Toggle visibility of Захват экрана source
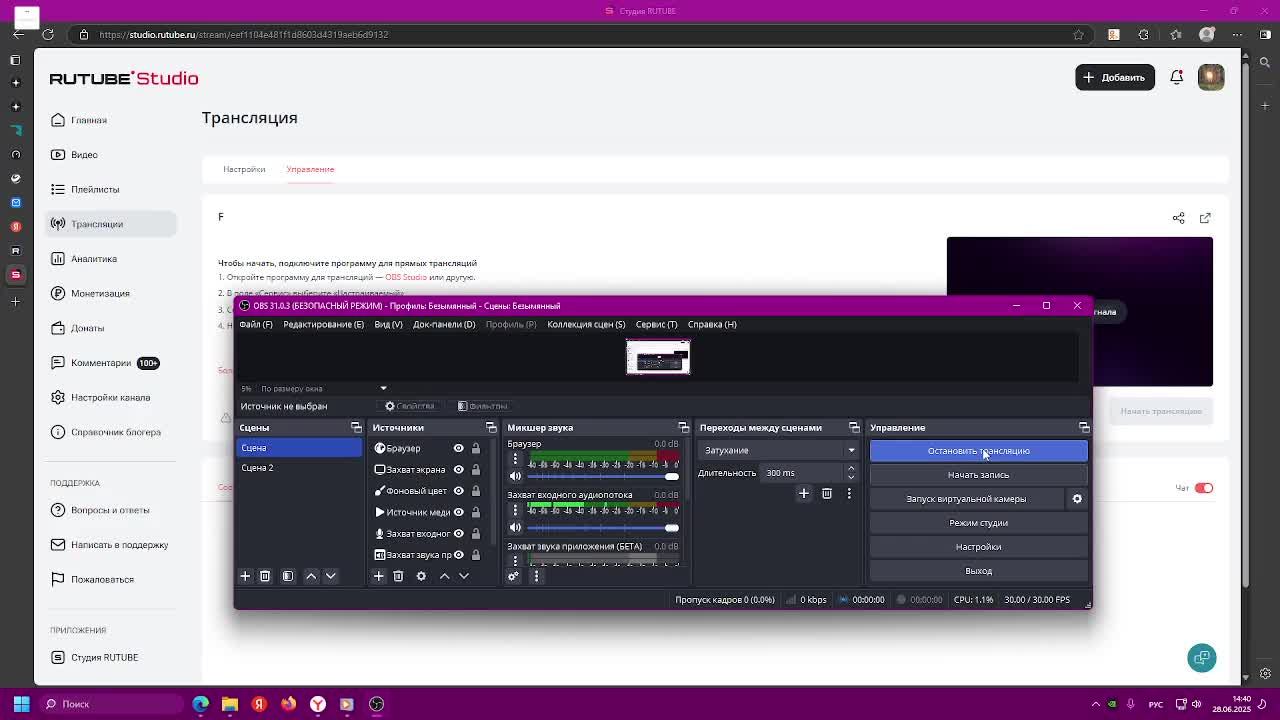Viewport: 1280px width, 720px height. pos(459,470)
